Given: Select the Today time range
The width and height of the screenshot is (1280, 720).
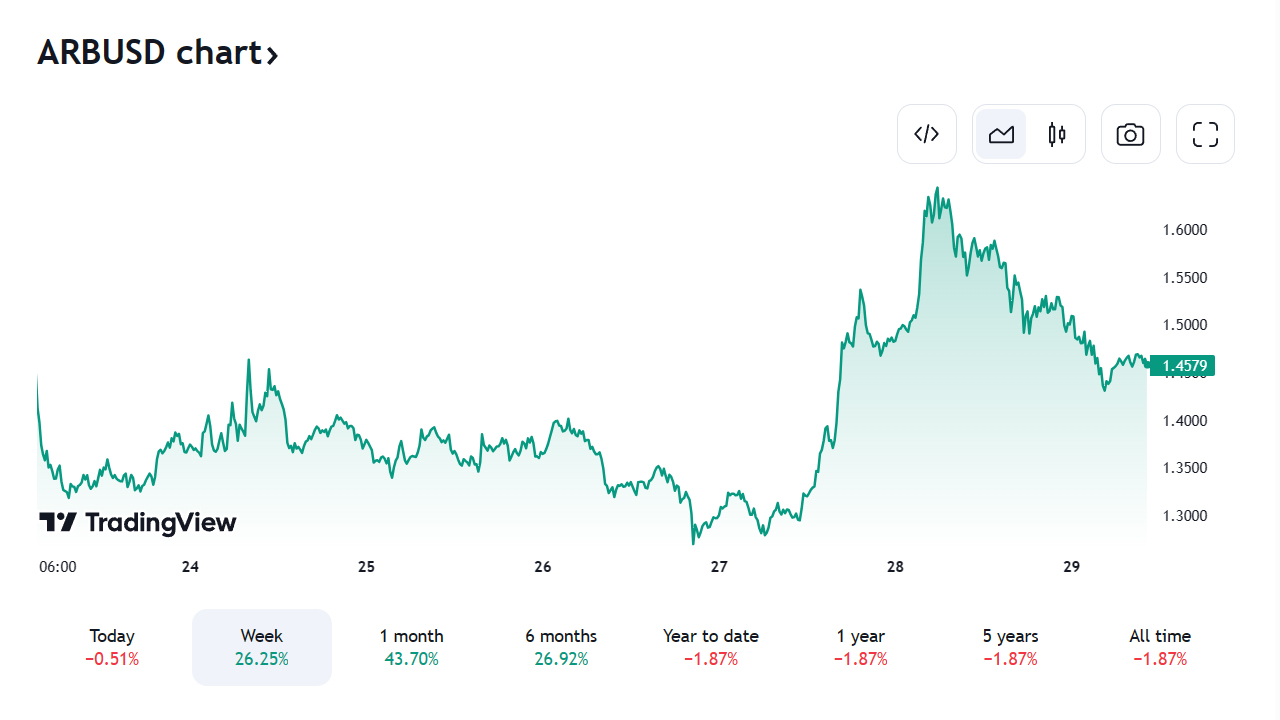Looking at the screenshot, I should (112, 647).
